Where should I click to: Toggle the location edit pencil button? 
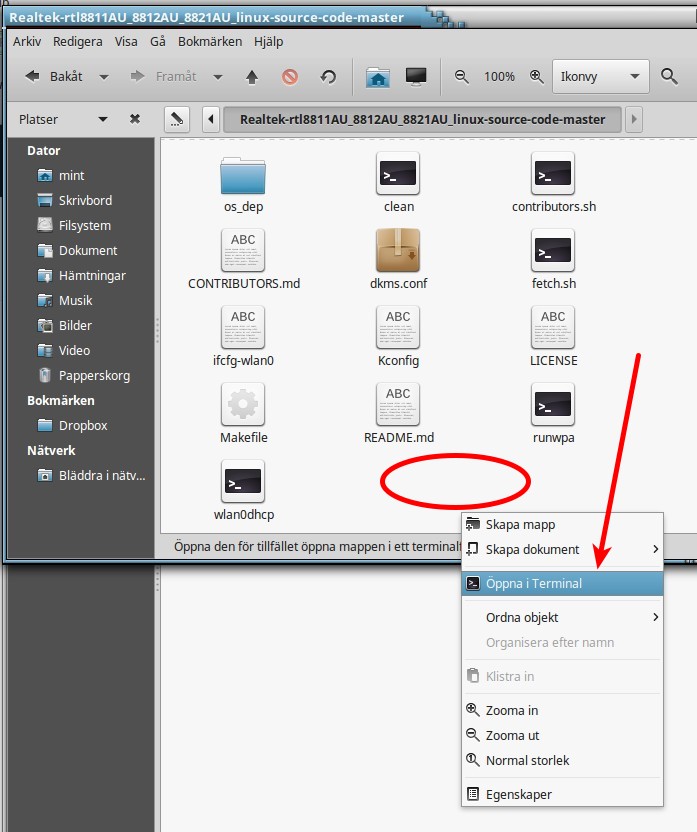(177, 119)
